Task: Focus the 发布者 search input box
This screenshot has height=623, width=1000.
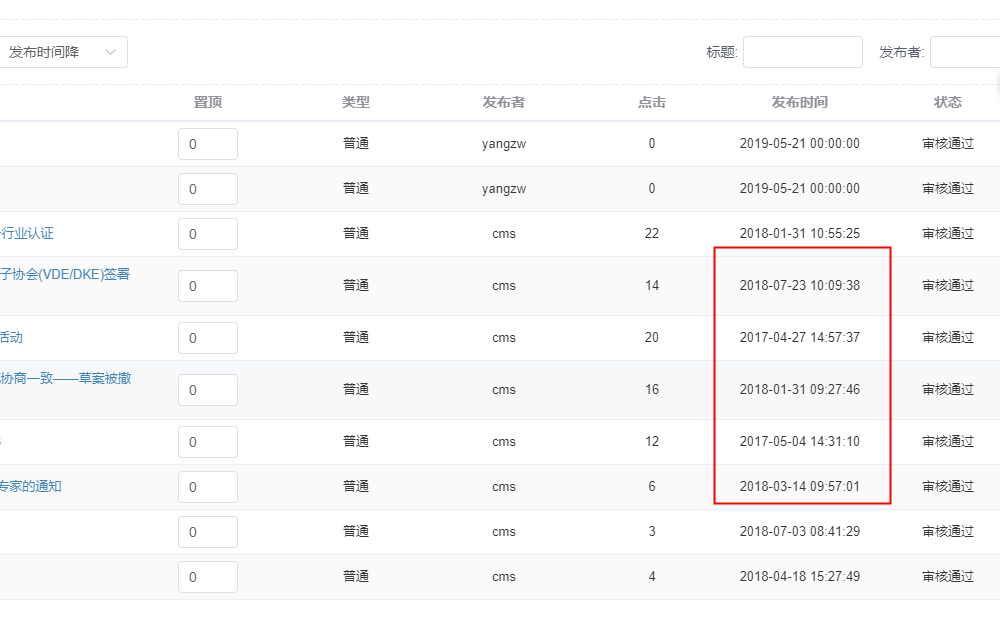Action: tap(964, 52)
